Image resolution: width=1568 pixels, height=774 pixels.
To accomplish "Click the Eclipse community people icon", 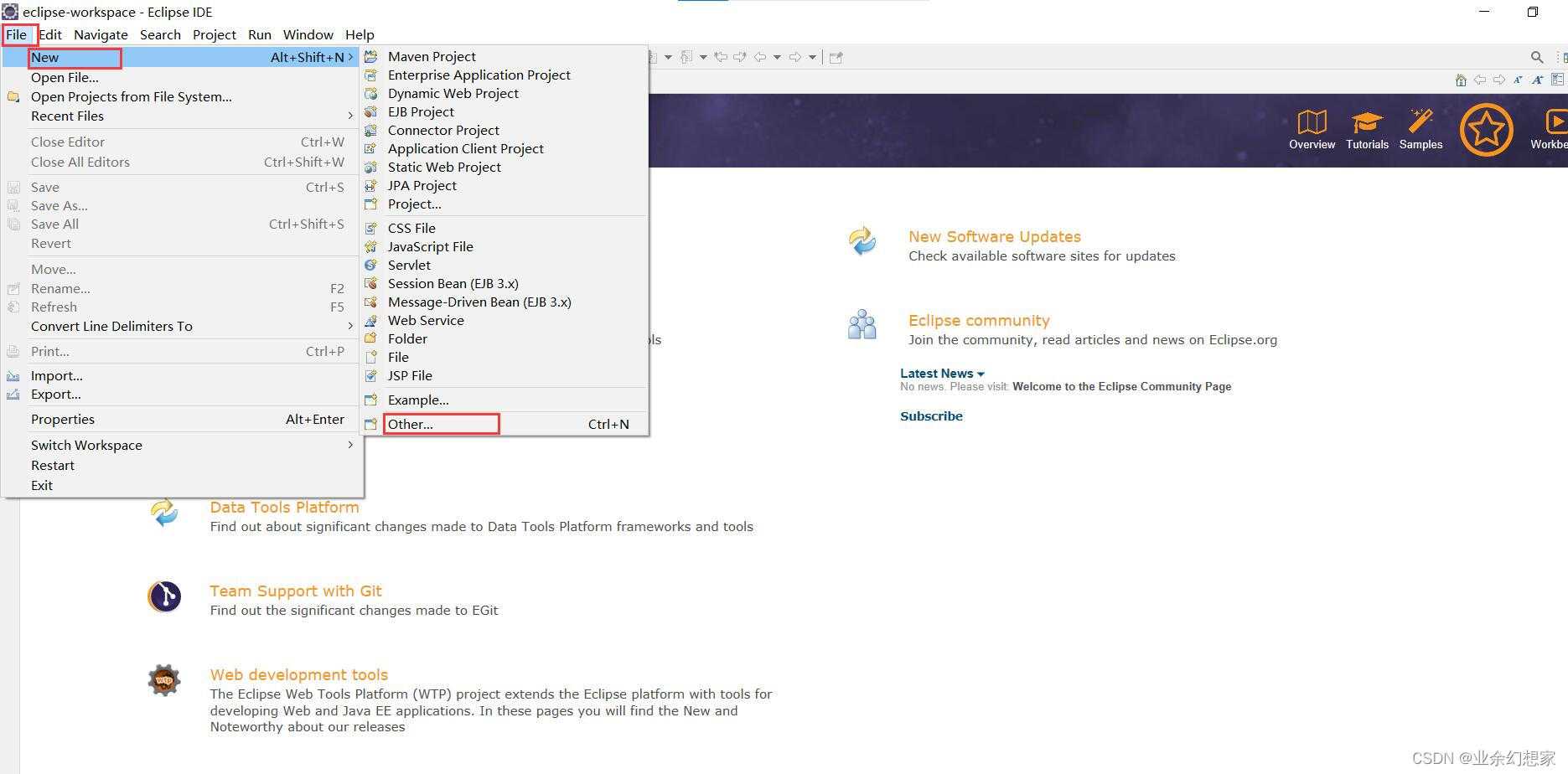I will click(x=862, y=324).
